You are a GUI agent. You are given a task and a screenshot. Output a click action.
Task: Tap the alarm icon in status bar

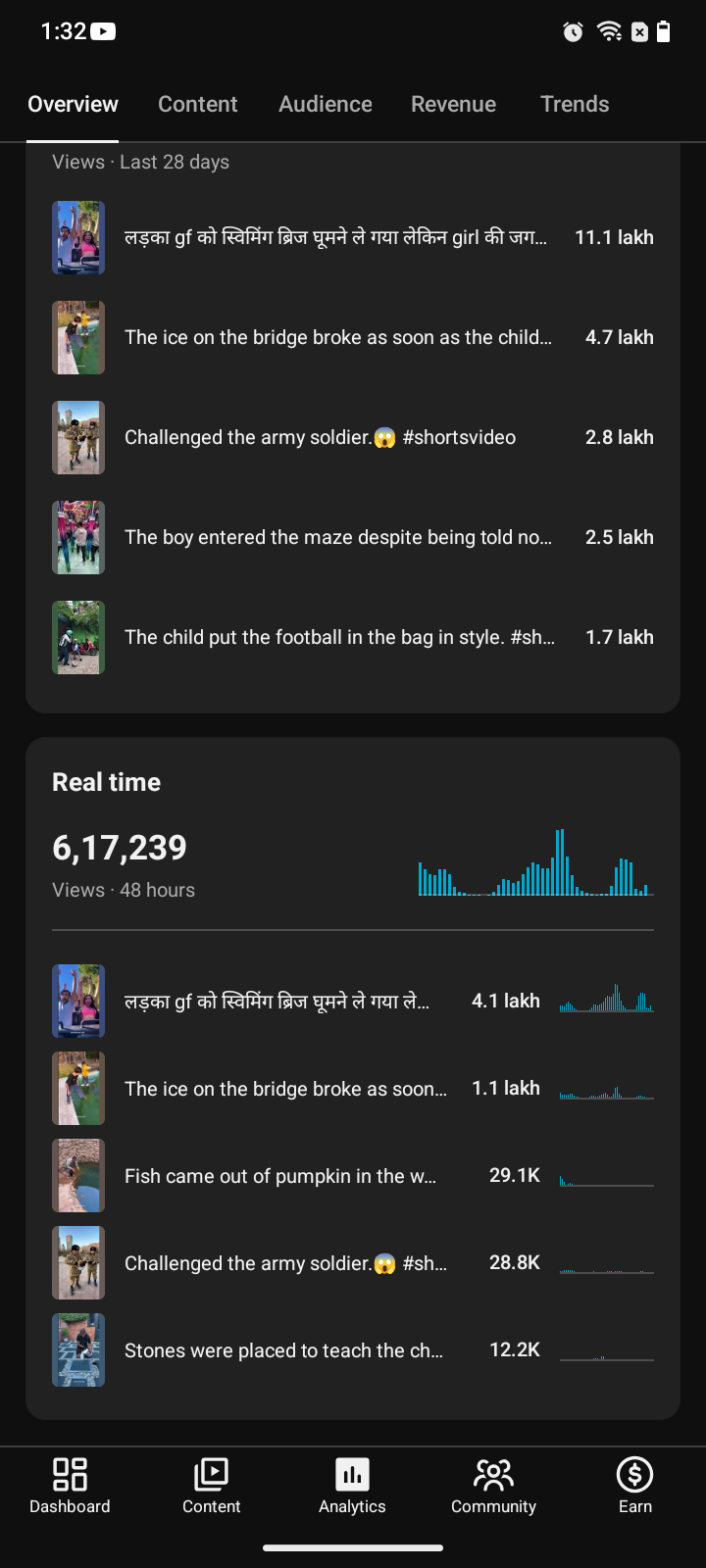coord(574,32)
